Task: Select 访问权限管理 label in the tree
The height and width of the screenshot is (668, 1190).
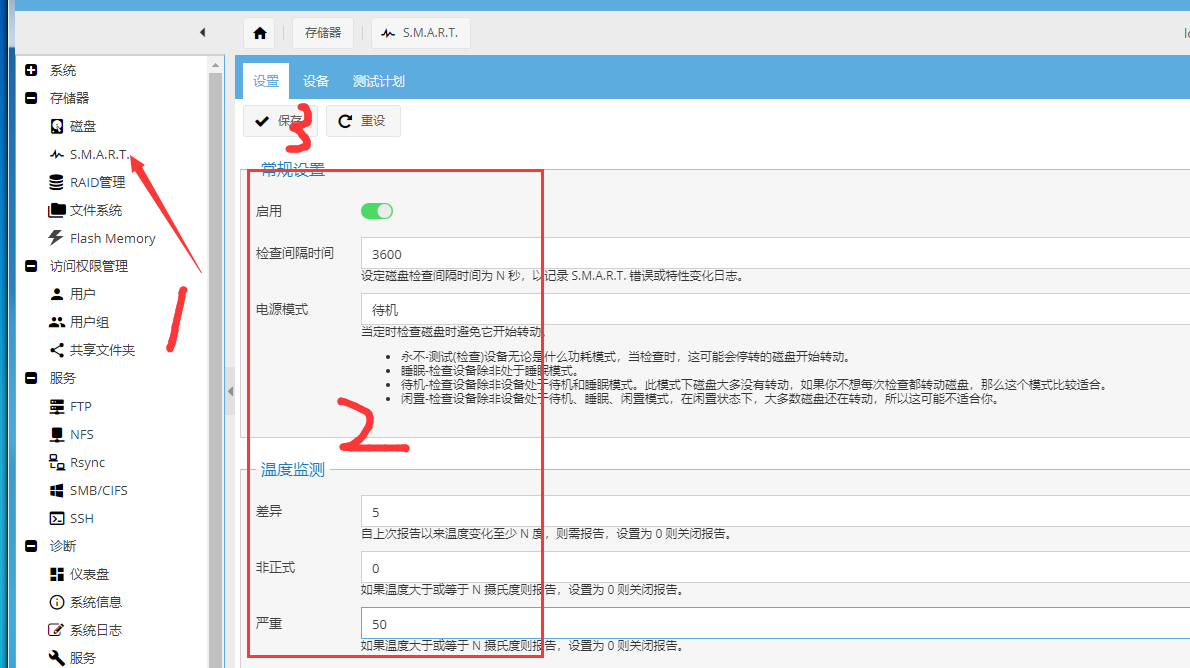Action: pos(89,266)
